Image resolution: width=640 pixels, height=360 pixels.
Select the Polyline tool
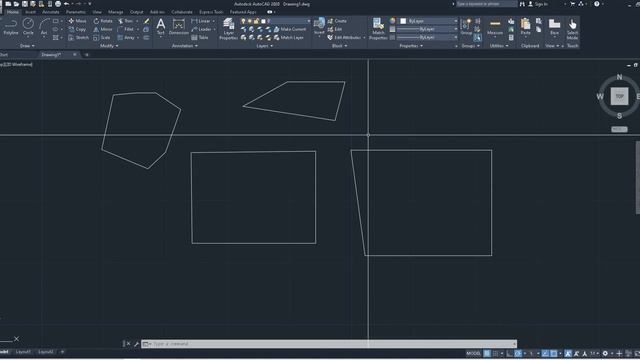click(x=11, y=28)
